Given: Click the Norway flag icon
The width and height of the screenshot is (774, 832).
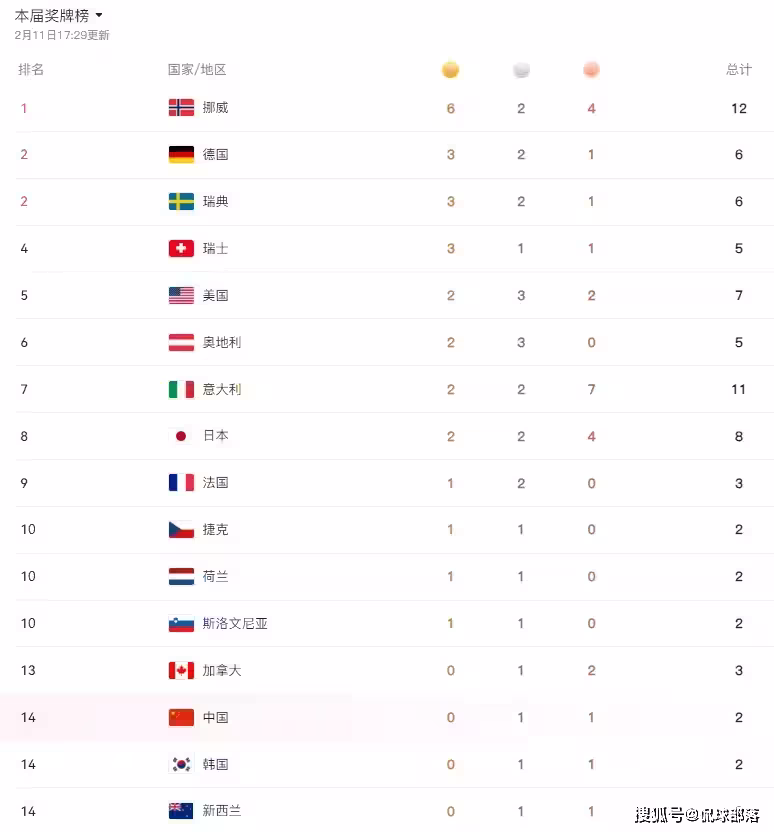Looking at the screenshot, I should [x=181, y=108].
